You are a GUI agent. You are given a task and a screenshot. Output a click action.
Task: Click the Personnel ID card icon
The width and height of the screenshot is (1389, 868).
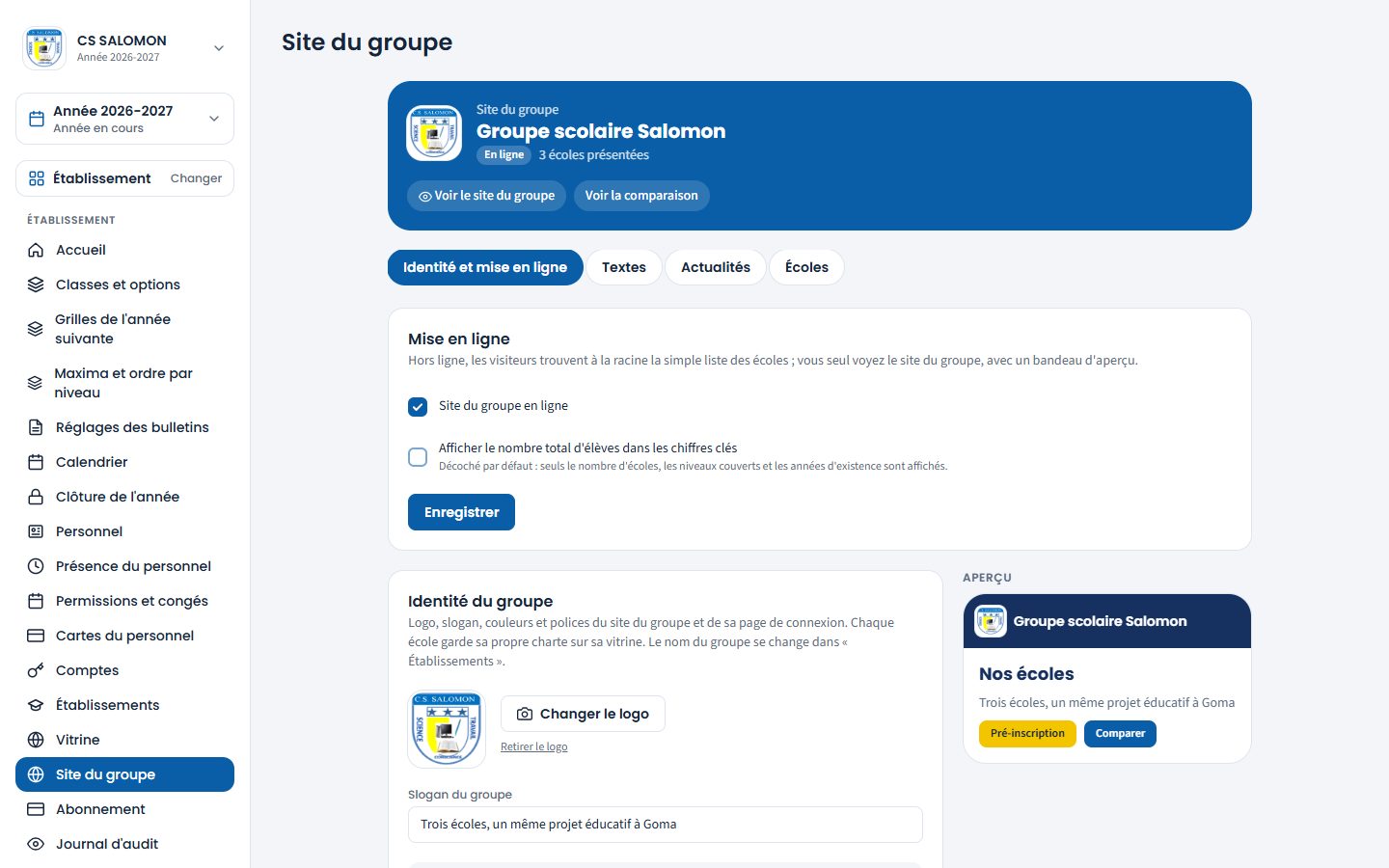[36, 531]
